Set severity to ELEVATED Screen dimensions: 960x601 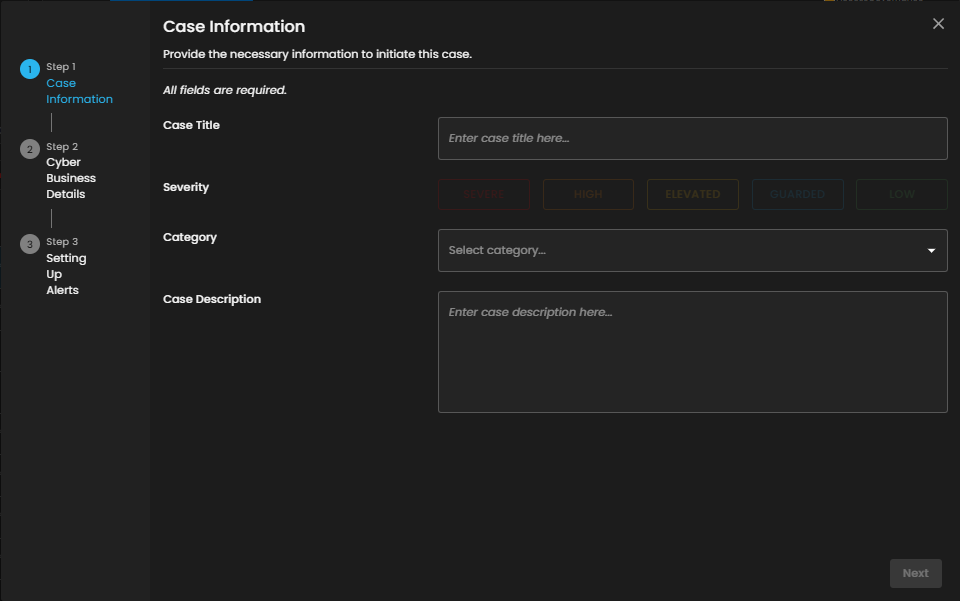pyautogui.click(x=692, y=194)
